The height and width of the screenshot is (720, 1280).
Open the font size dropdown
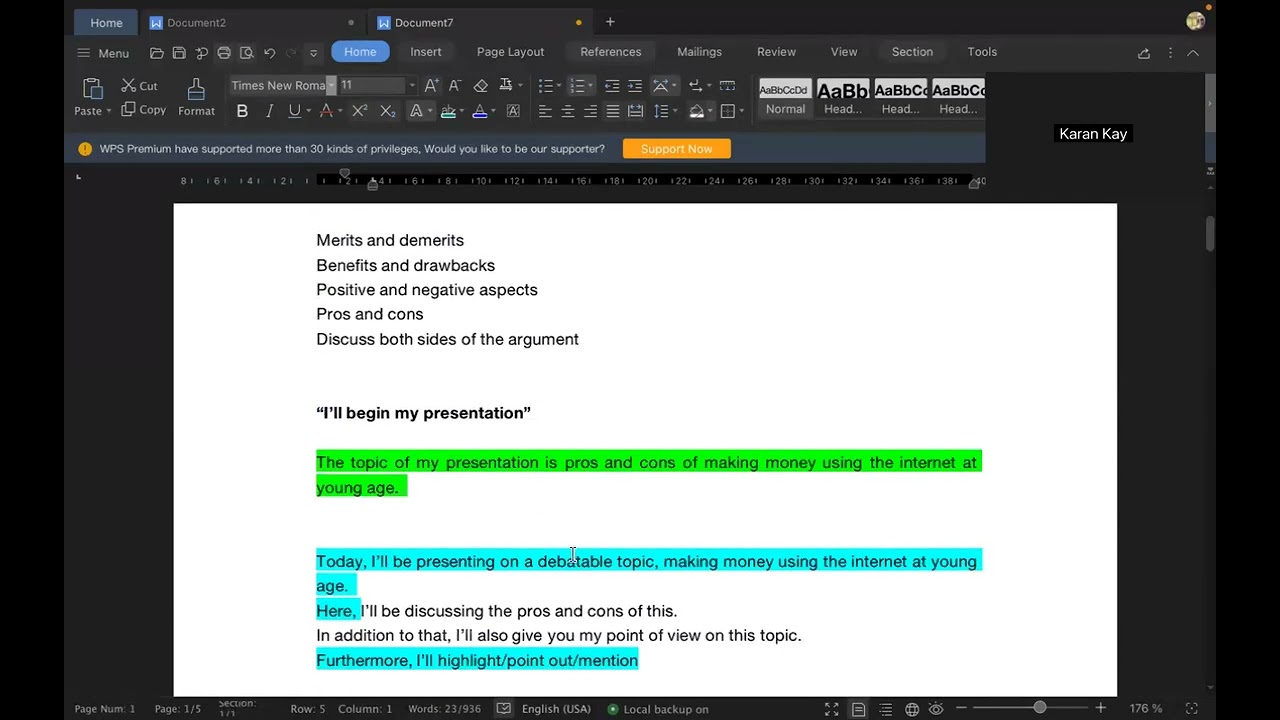click(x=412, y=86)
